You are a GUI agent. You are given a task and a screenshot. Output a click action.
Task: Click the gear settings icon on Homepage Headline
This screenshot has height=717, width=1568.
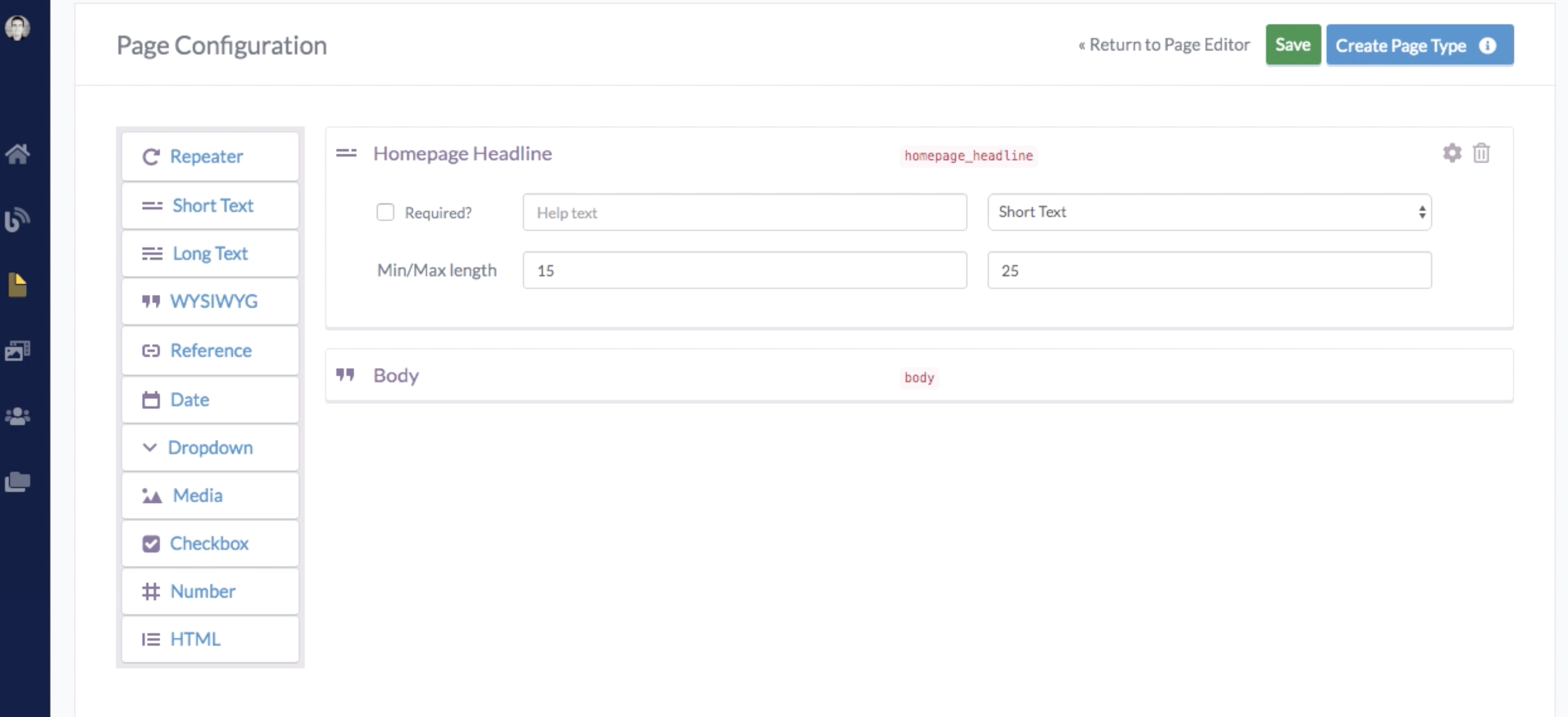pos(1452,153)
